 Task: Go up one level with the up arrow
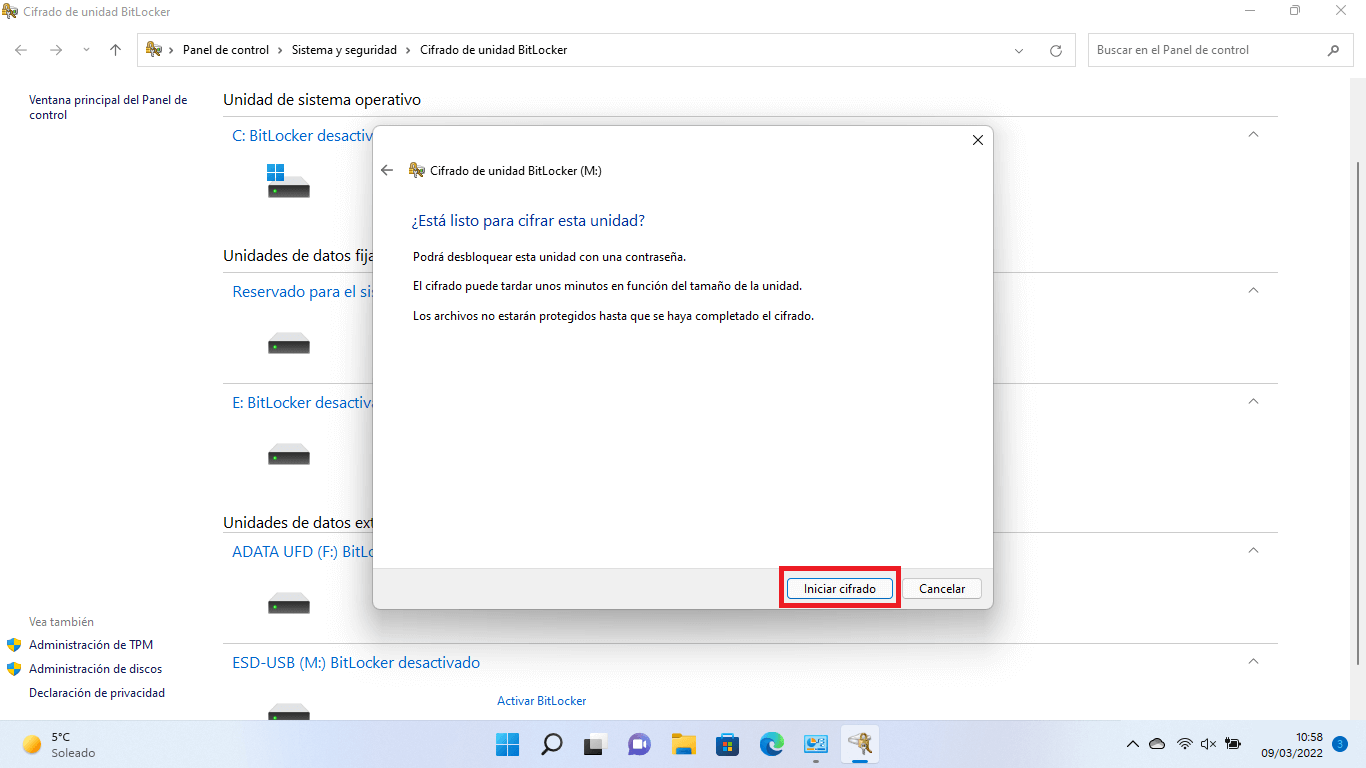[115, 50]
